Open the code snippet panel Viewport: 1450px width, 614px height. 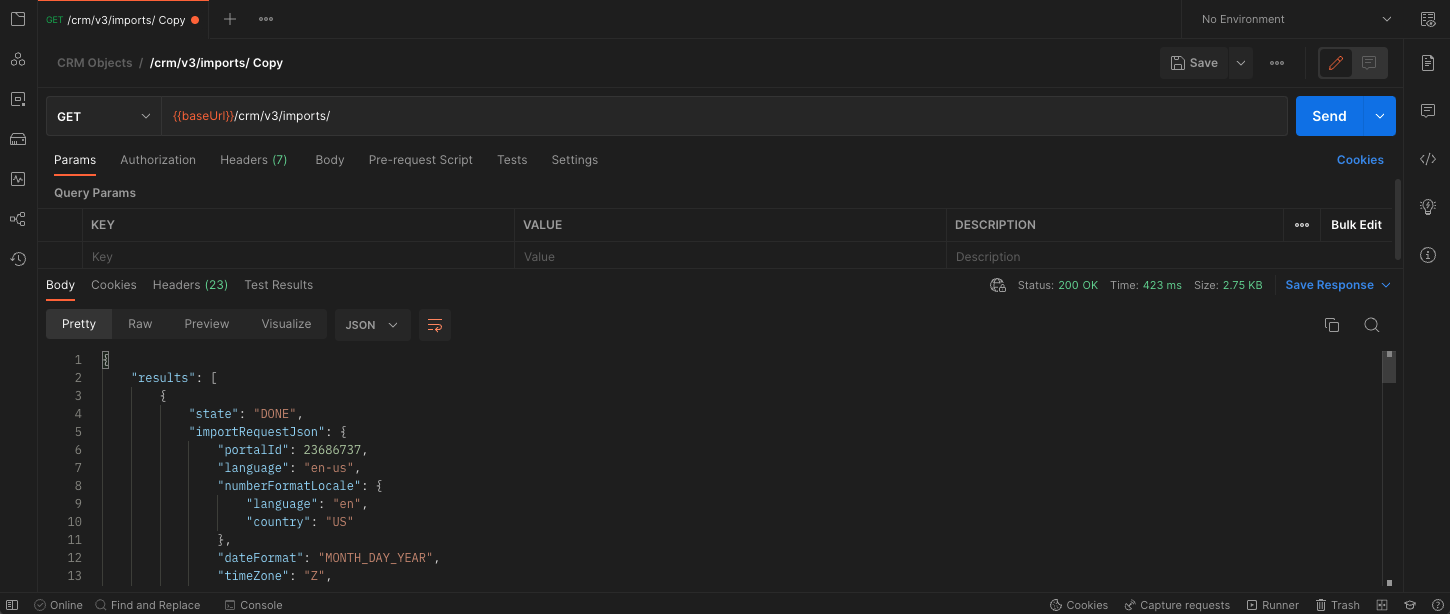(x=1428, y=158)
